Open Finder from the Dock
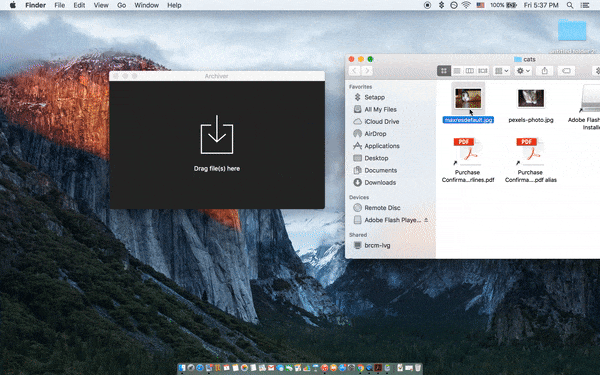 pyautogui.click(x=182, y=367)
